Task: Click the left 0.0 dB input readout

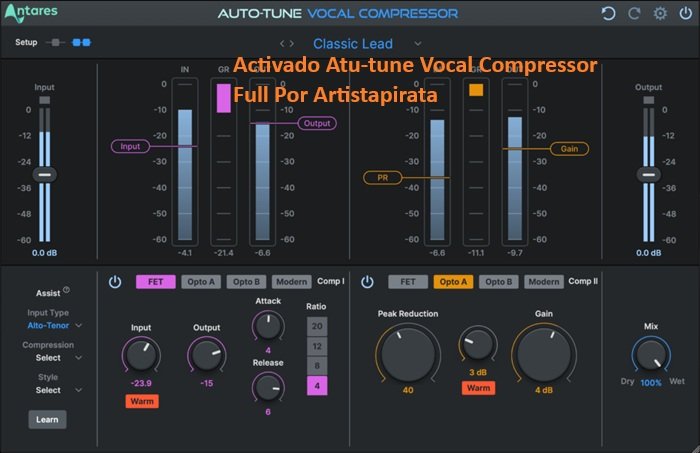Action: pyautogui.click(x=45, y=253)
